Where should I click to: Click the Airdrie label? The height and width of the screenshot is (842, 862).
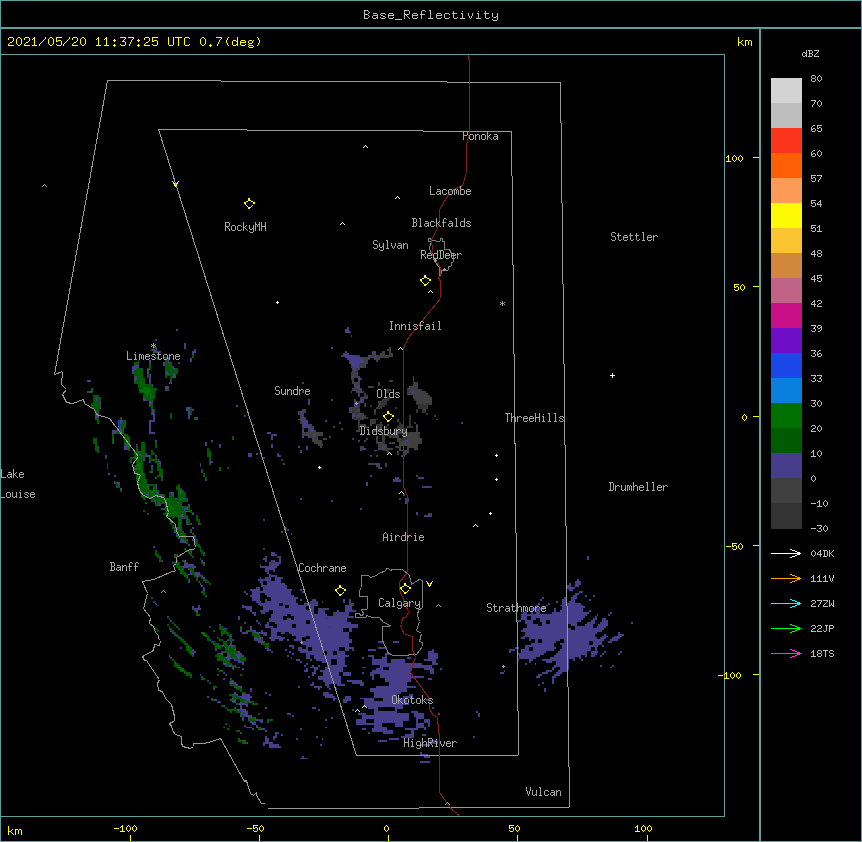click(404, 537)
